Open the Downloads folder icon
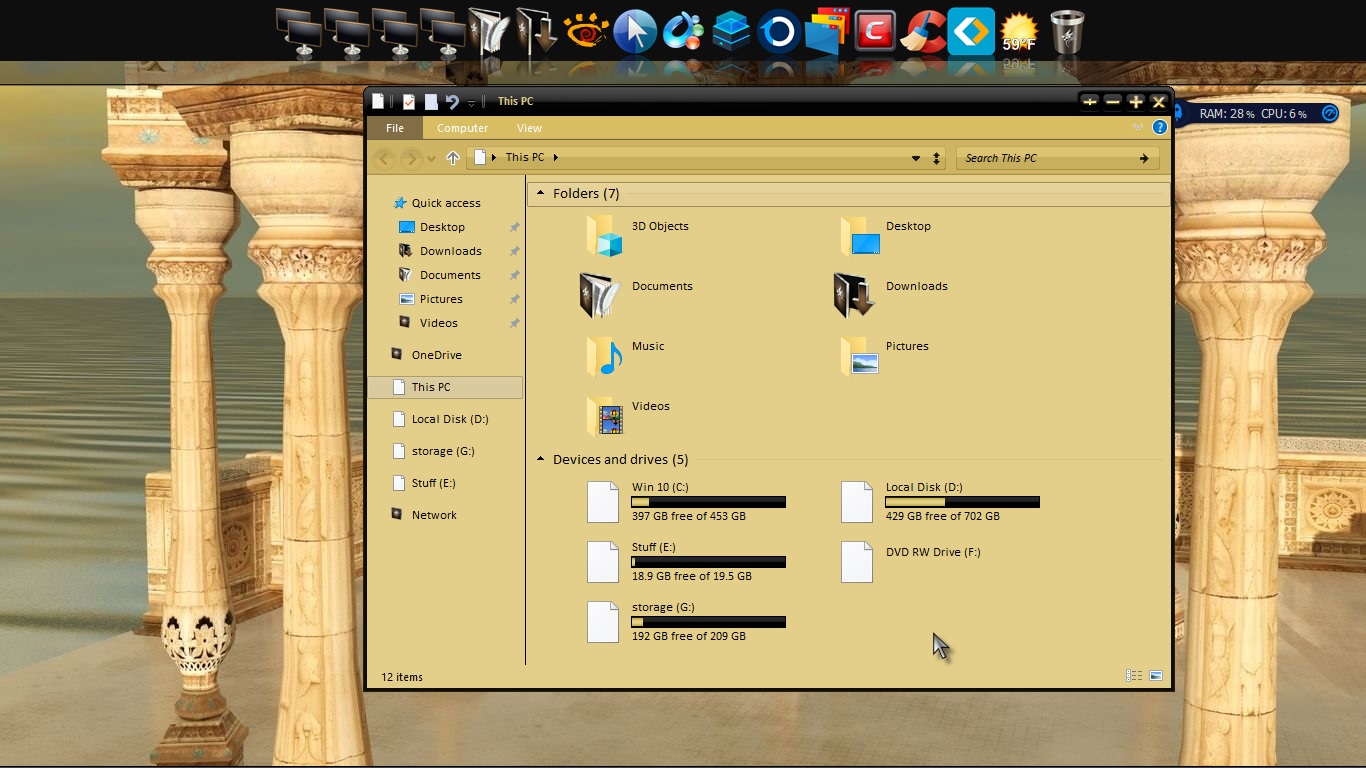 [x=852, y=294]
